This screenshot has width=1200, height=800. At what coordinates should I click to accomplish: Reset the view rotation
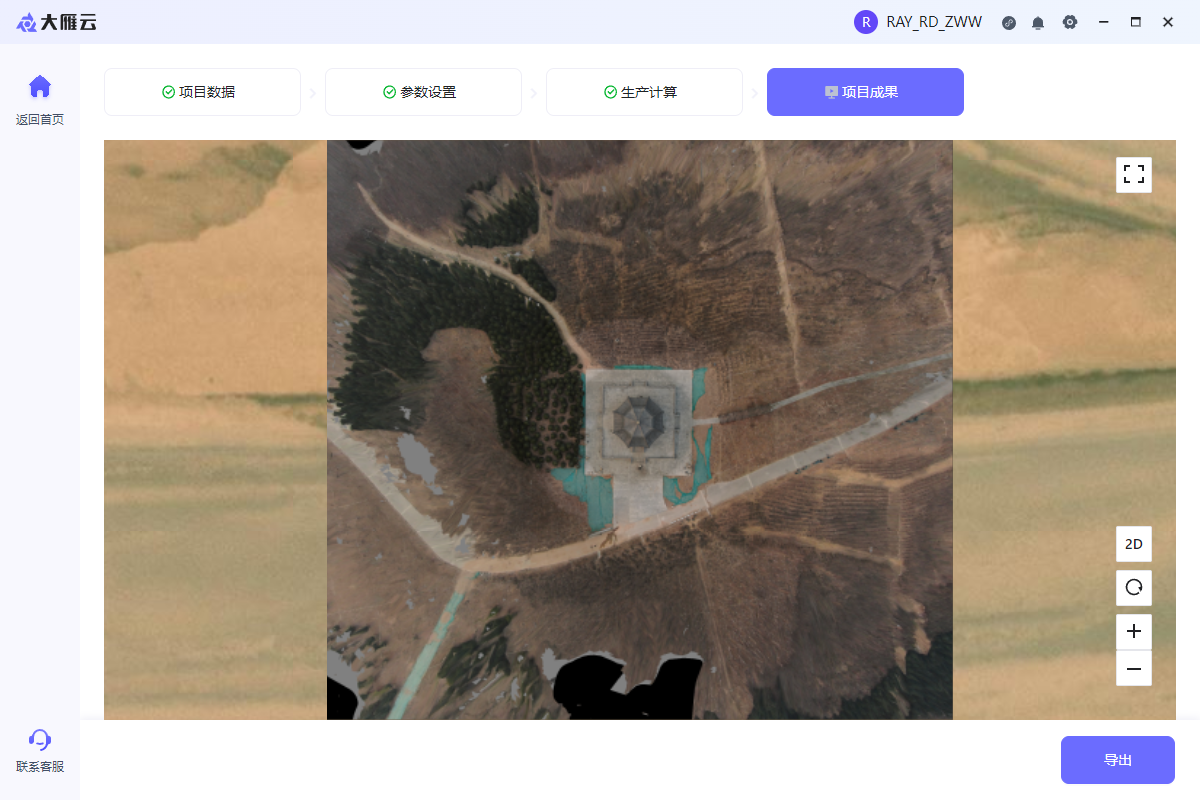pyautogui.click(x=1134, y=588)
